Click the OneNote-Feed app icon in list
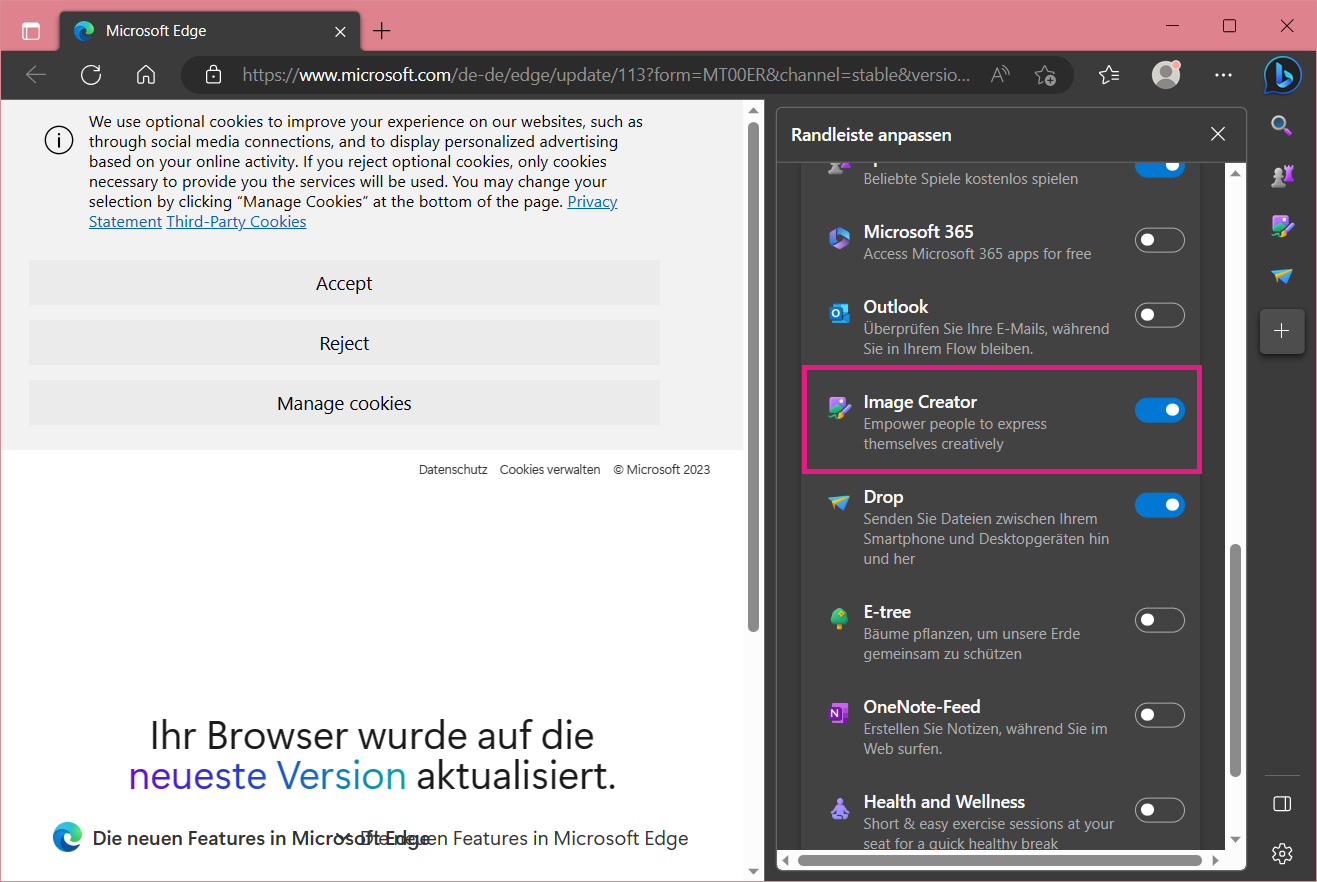The height and width of the screenshot is (882, 1317). (839, 714)
